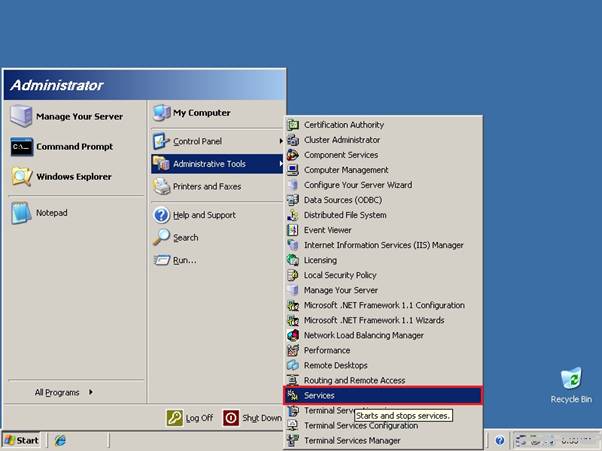Click the Certification Authority icon
The height and width of the screenshot is (451, 602).
(x=293, y=125)
